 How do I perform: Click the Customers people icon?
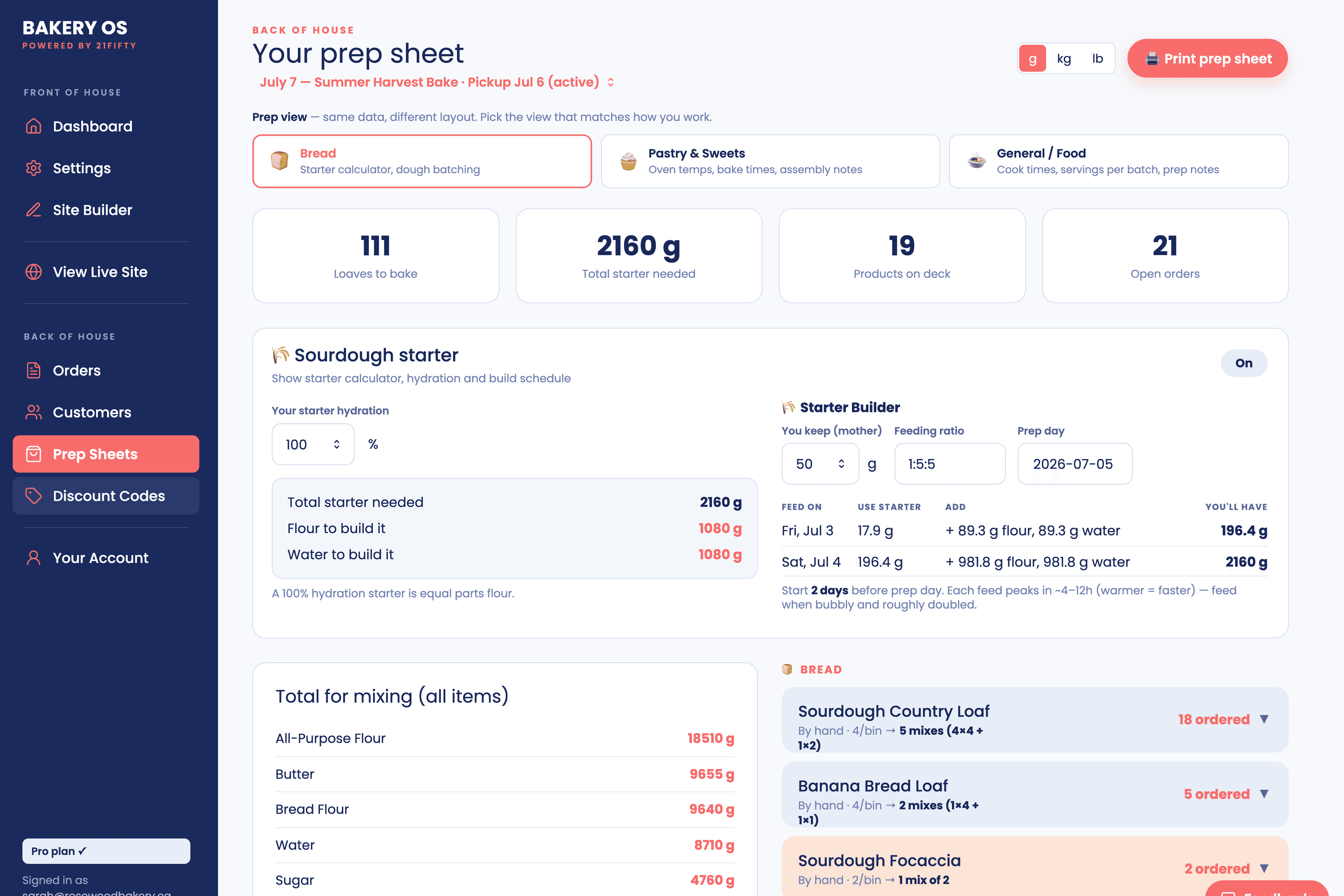point(34,412)
